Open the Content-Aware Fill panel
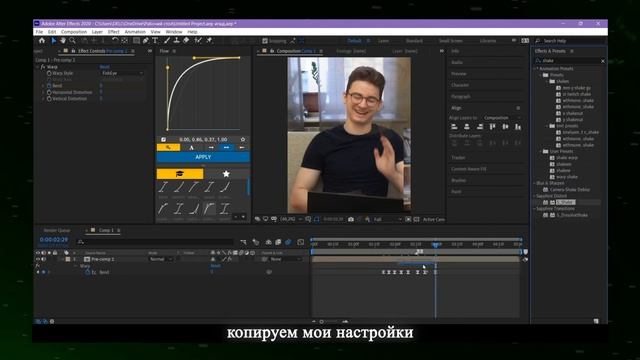Image resolution: width=640 pixels, height=360 pixels. [469, 169]
